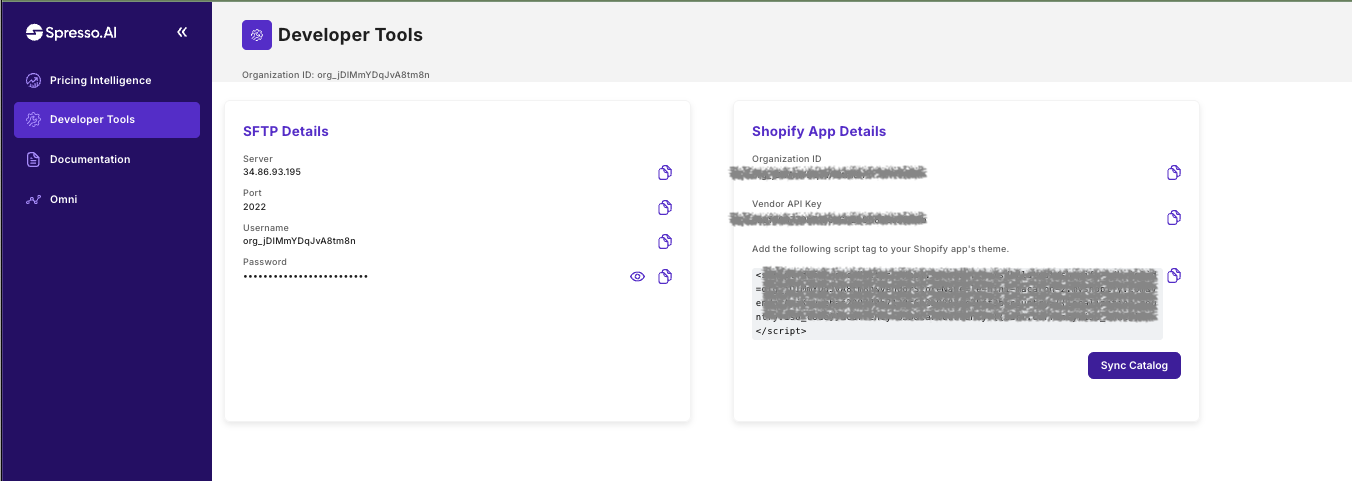This screenshot has height=481, width=1352.
Task: Click the Developer Tools header icon
Action: click(x=257, y=35)
